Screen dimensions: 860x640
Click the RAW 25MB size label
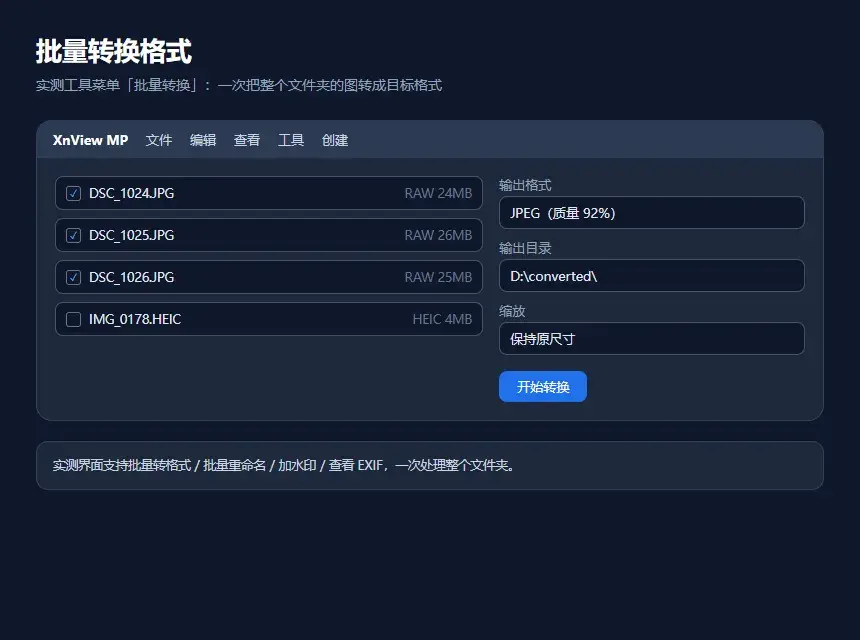(438, 277)
